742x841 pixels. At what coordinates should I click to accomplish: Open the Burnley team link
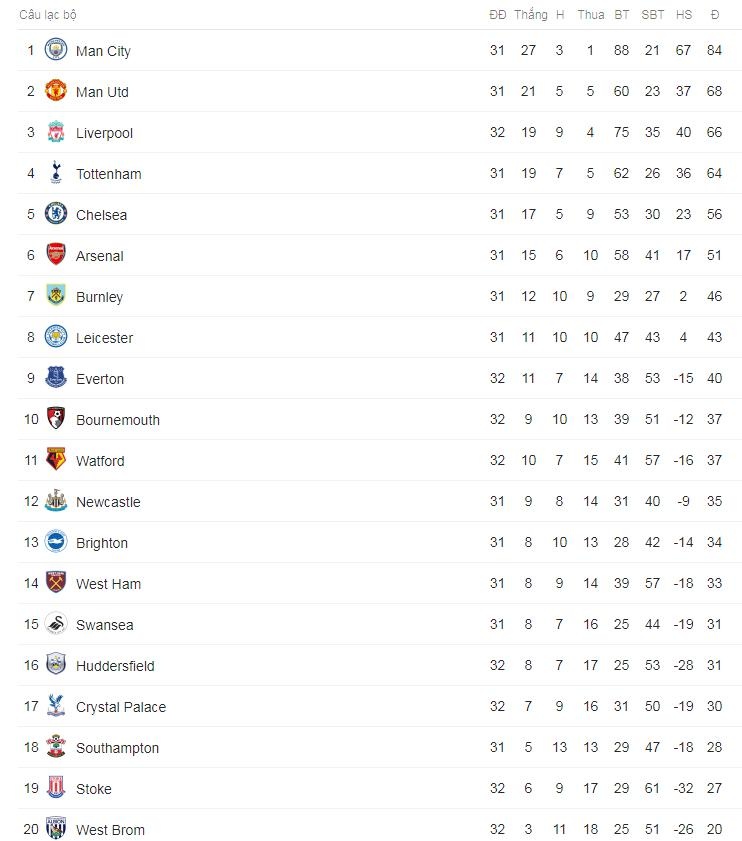tap(99, 297)
